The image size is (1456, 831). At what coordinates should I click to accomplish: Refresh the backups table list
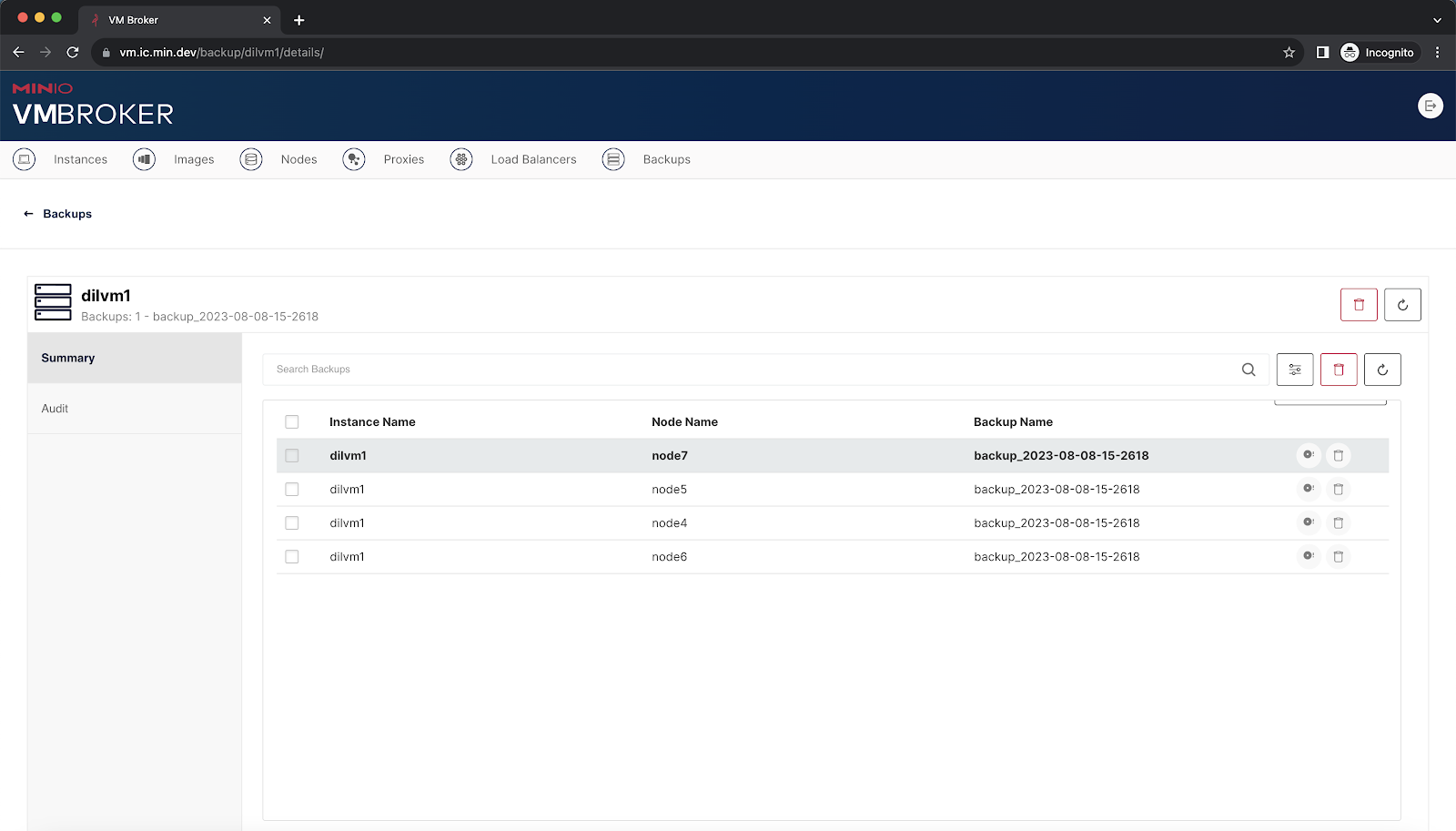click(x=1382, y=370)
